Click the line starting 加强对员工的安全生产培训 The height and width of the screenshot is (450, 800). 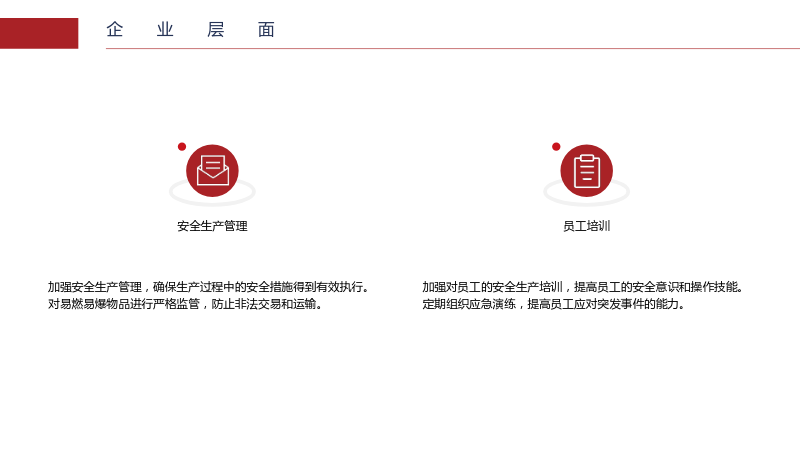[583, 287]
